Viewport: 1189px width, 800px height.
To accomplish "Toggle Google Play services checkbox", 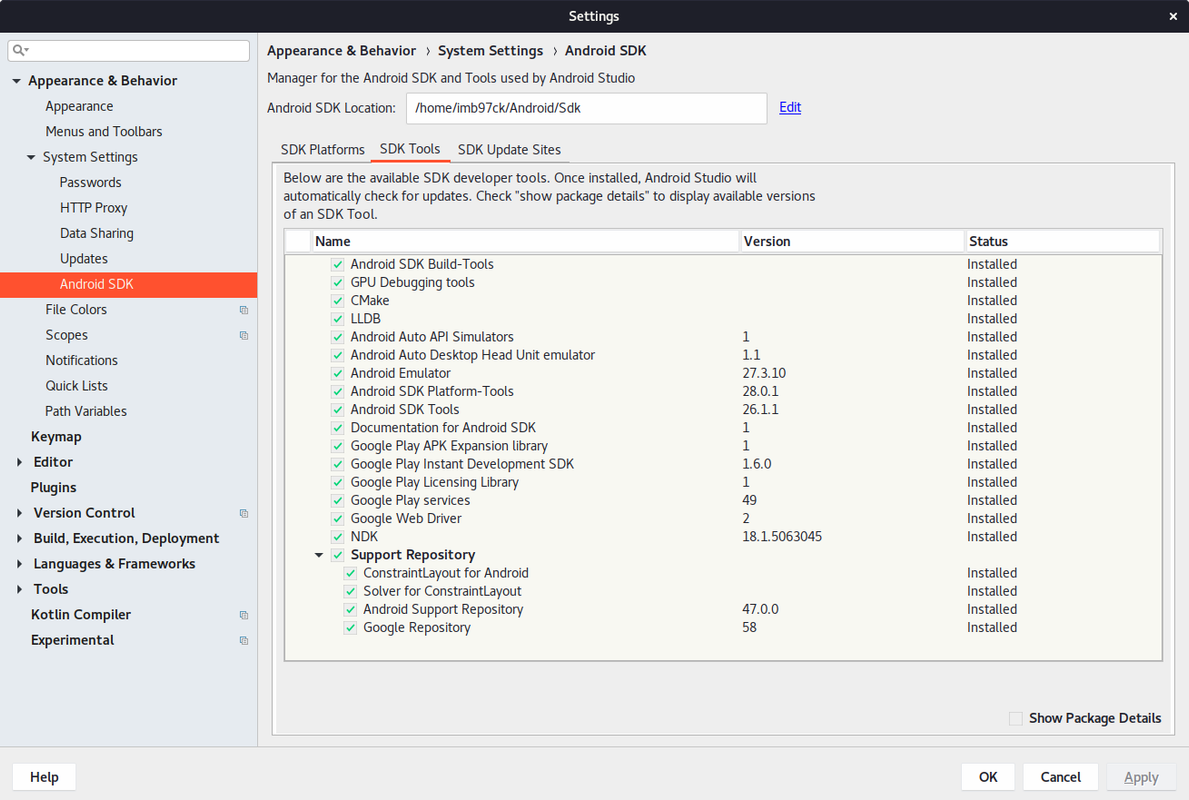I will 337,500.
